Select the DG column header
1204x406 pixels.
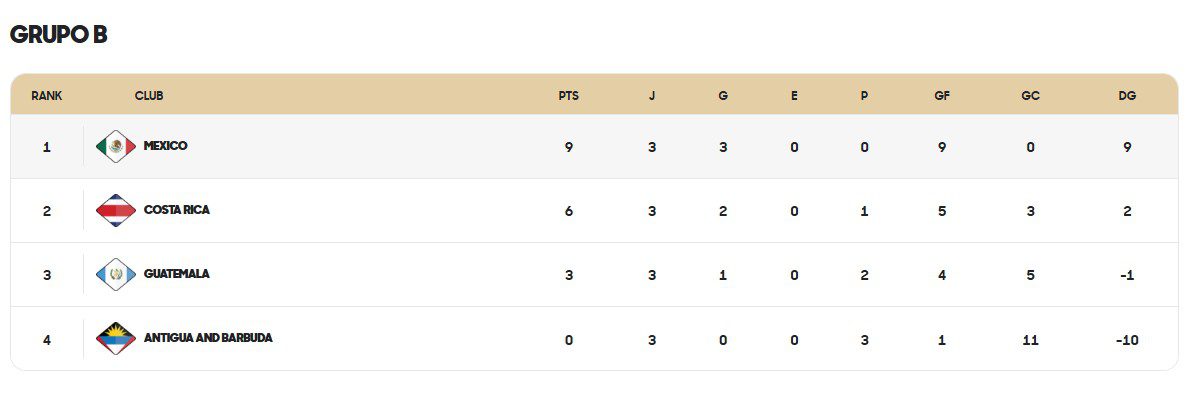pos(1127,96)
